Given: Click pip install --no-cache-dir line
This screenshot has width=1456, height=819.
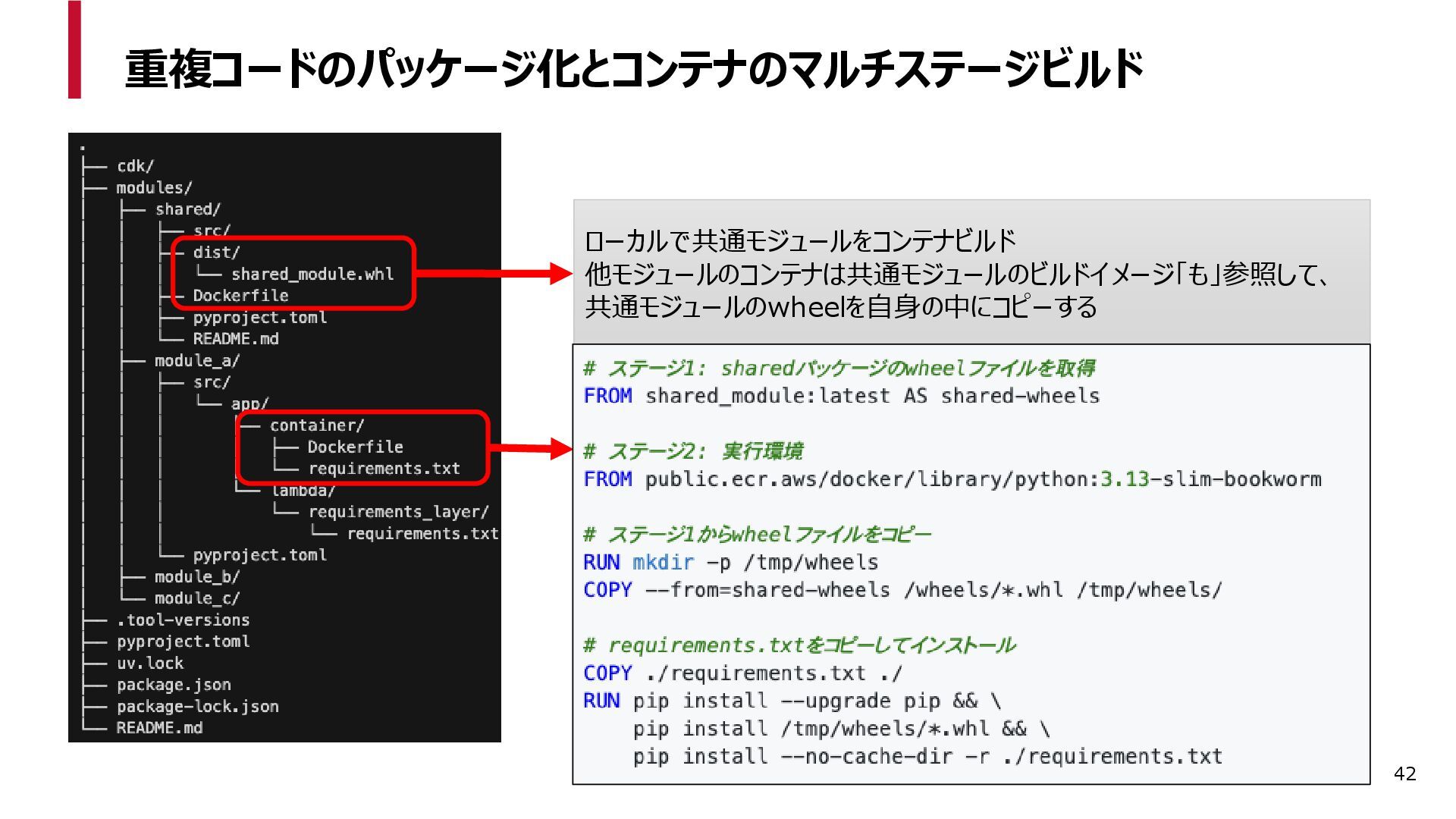Looking at the screenshot, I should click(x=927, y=757).
